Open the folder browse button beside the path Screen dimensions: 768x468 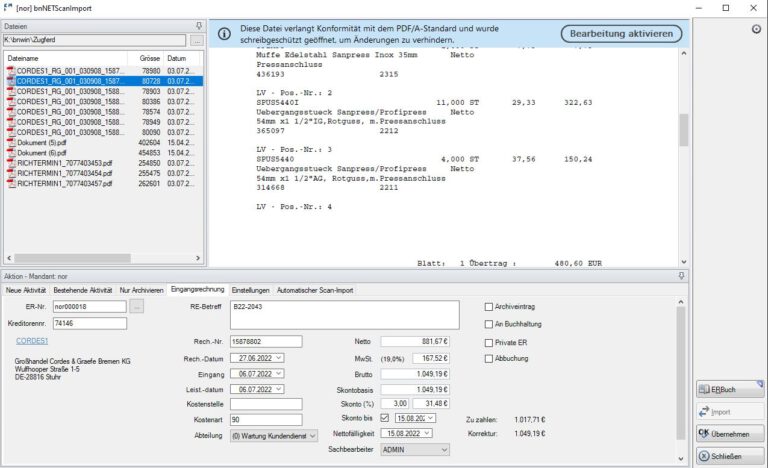pos(197,40)
